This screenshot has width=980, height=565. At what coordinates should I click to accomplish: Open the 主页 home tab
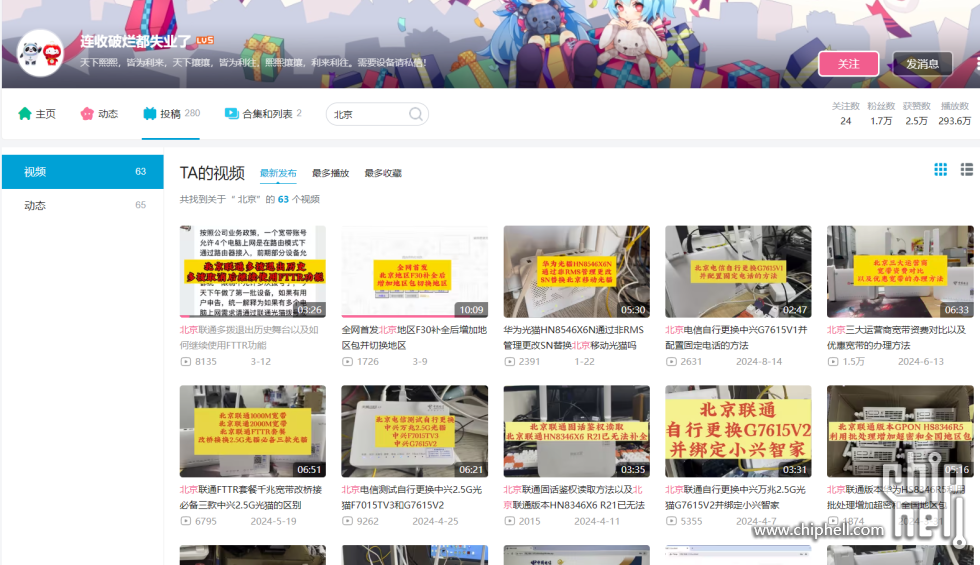[x=37, y=114]
